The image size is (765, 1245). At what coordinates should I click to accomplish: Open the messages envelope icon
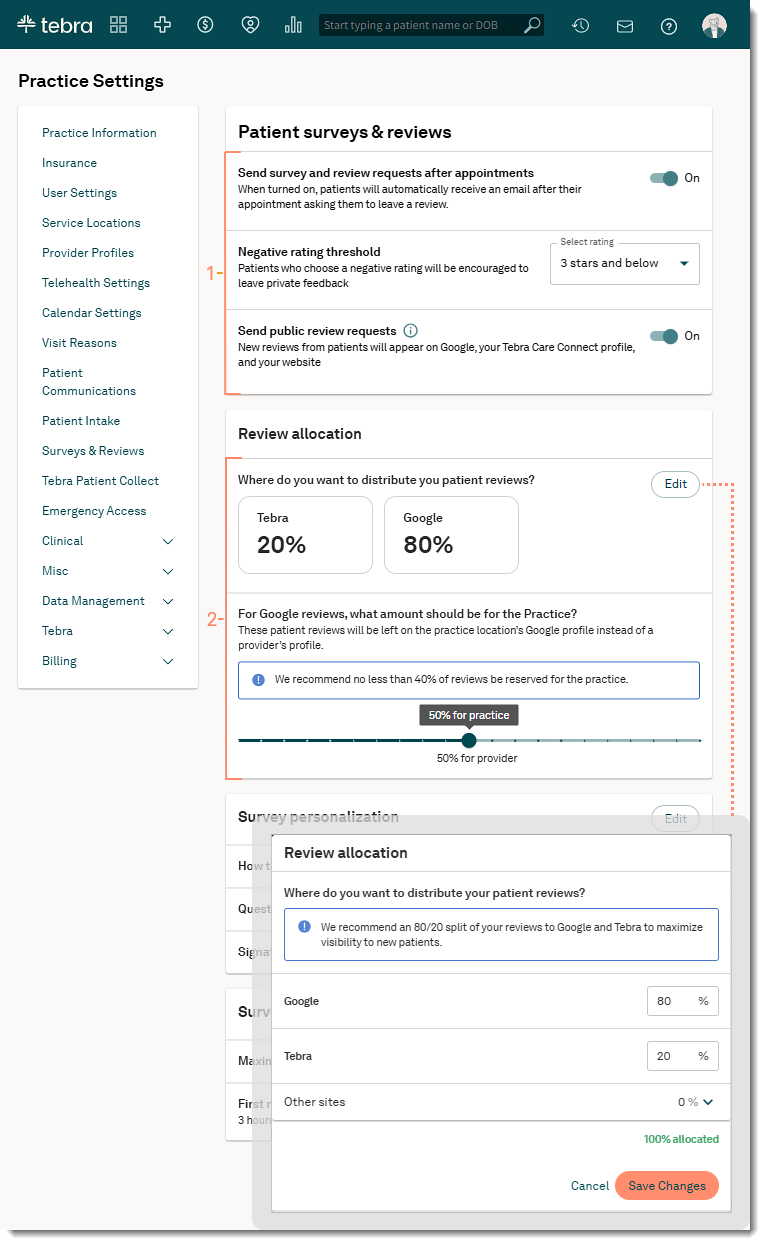coord(625,26)
